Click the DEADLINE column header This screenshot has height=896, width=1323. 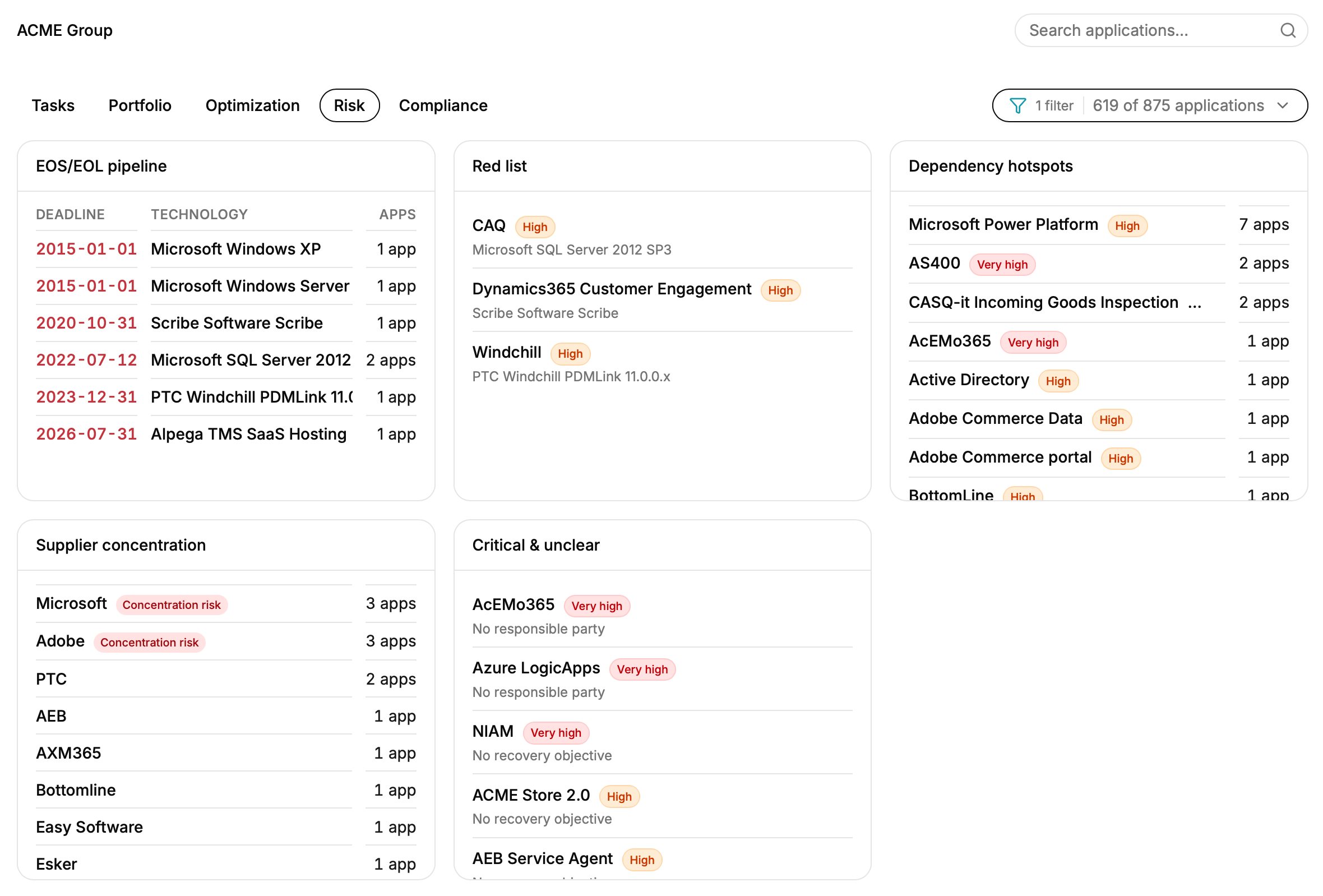(x=70, y=214)
